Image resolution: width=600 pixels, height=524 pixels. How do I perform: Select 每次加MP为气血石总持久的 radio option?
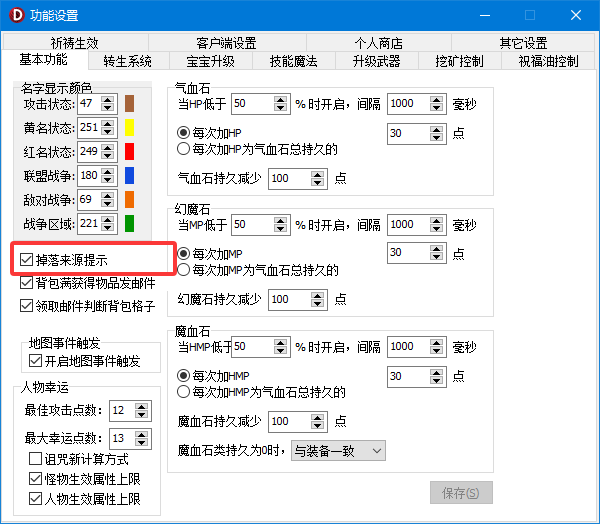coord(183,270)
